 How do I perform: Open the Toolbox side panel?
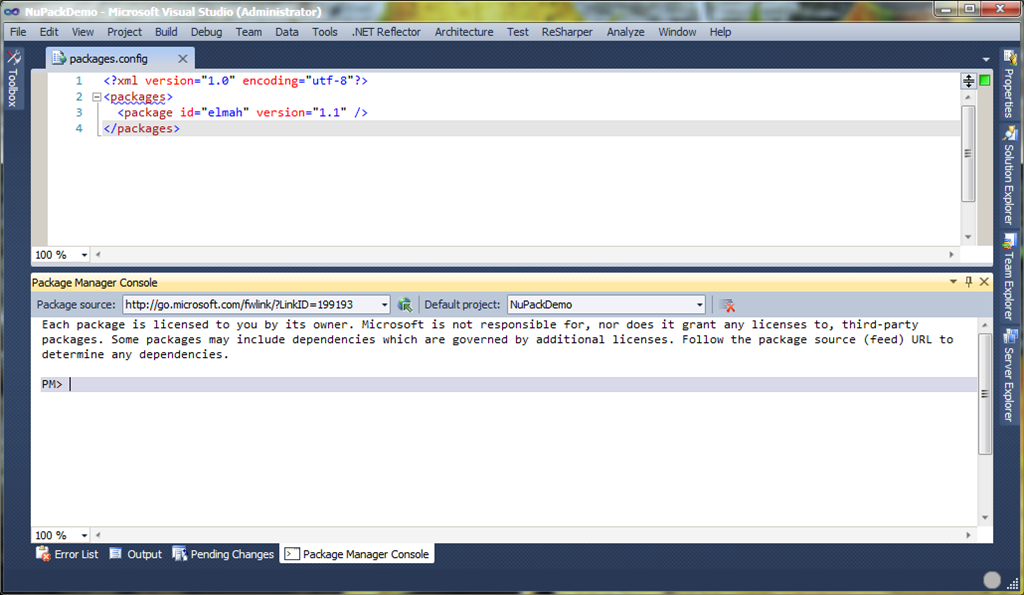coord(13,78)
